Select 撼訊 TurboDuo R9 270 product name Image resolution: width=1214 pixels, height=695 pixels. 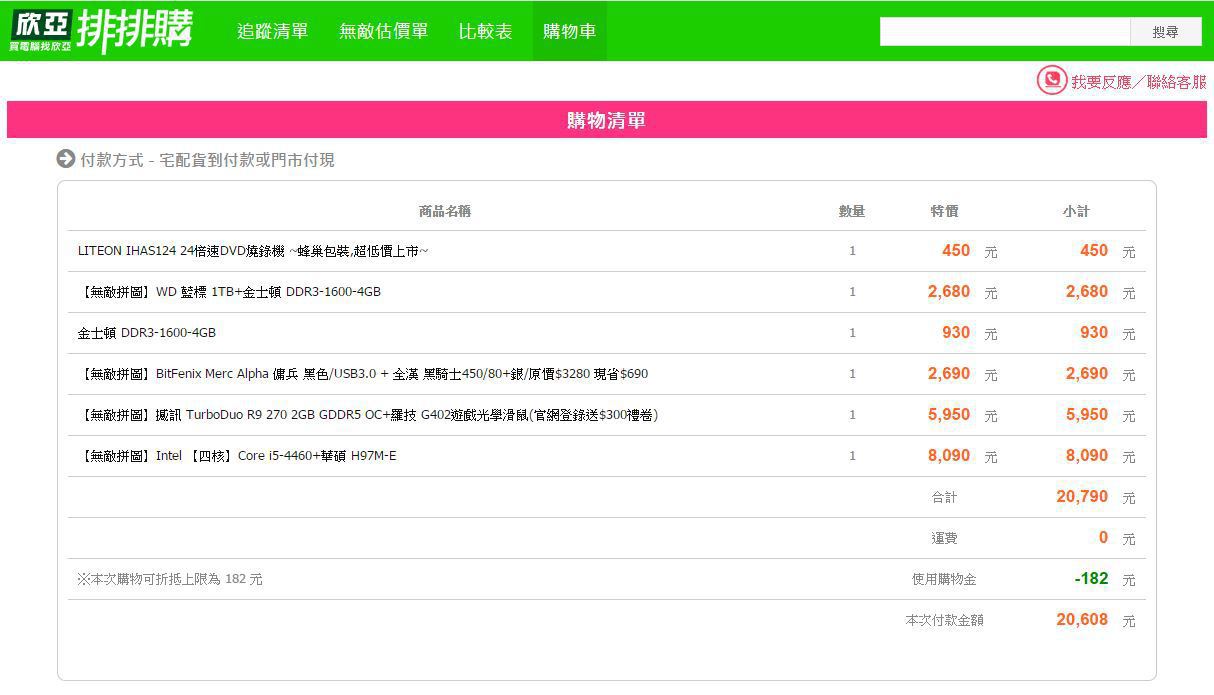[x=368, y=415]
